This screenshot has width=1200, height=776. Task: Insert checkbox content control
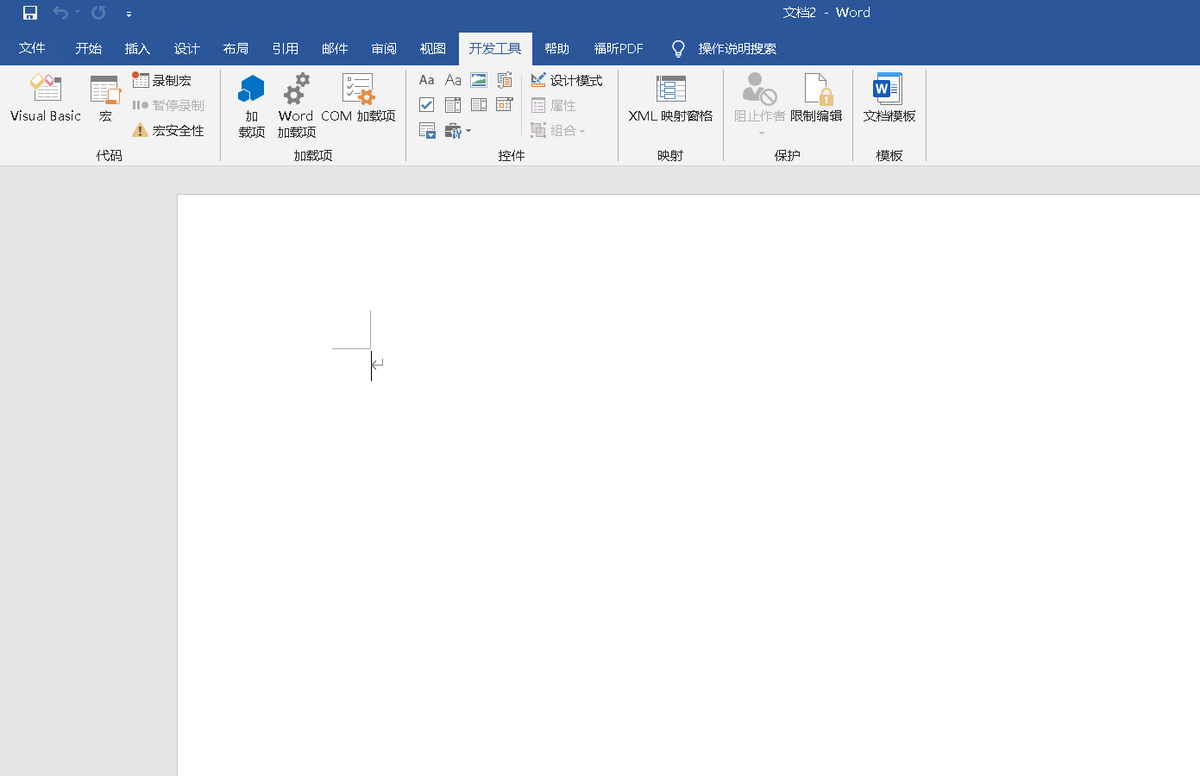tap(427, 105)
